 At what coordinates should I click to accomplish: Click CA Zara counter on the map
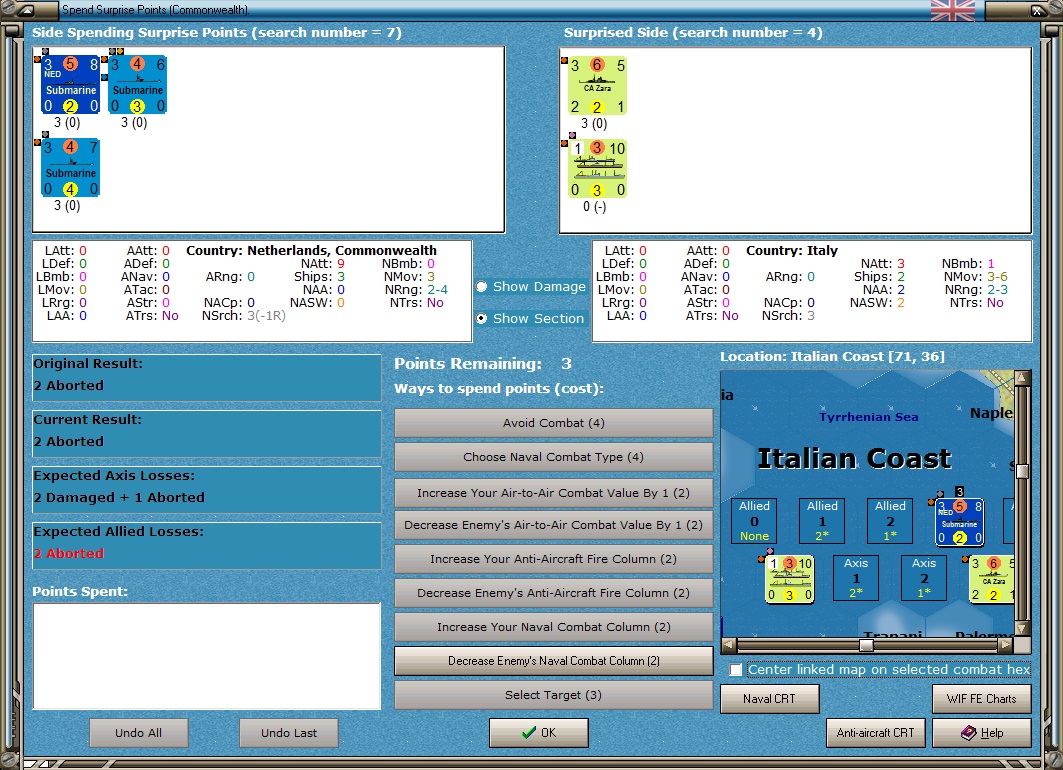pos(991,579)
